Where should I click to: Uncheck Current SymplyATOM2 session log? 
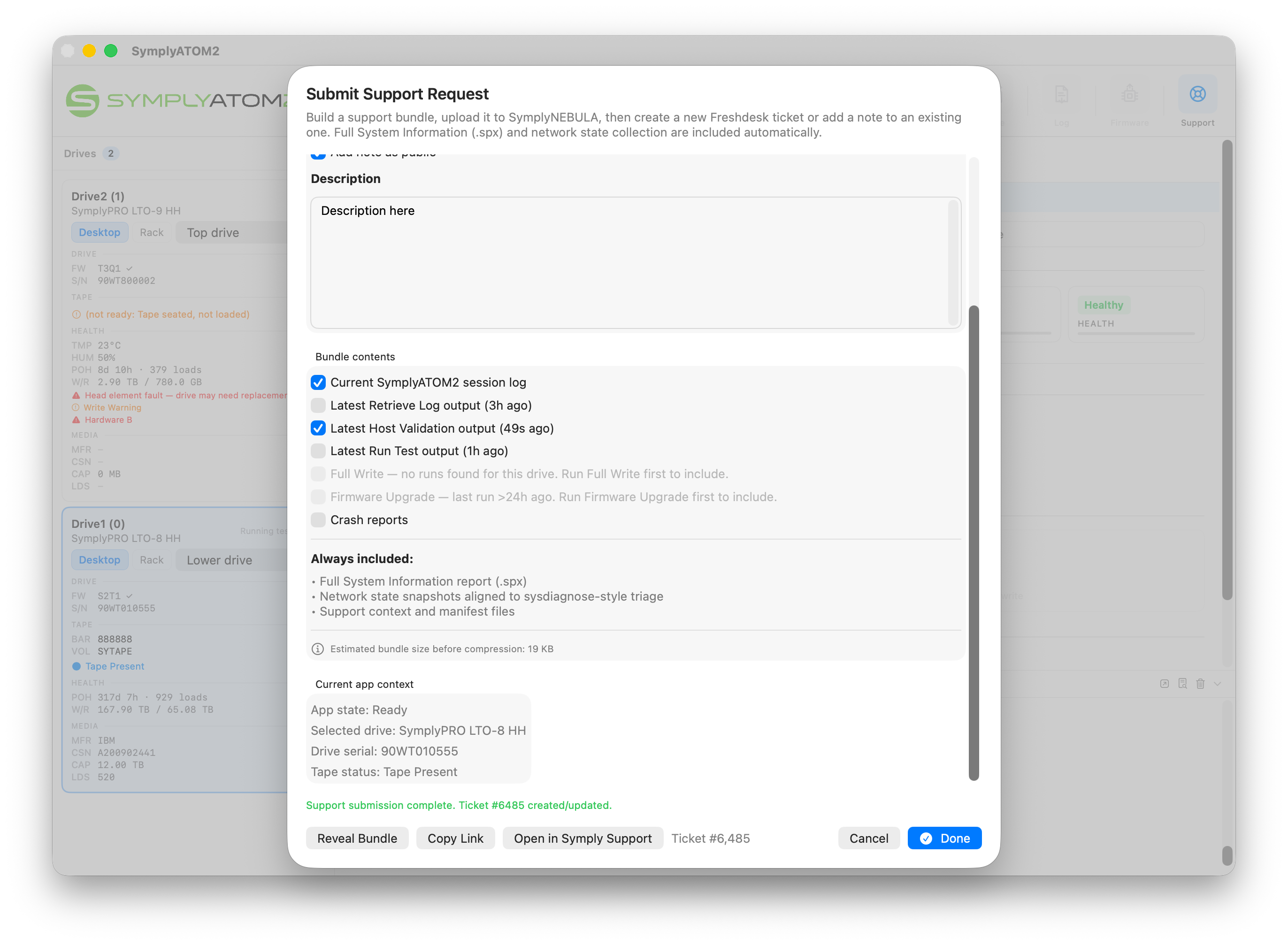pos(318,382)
